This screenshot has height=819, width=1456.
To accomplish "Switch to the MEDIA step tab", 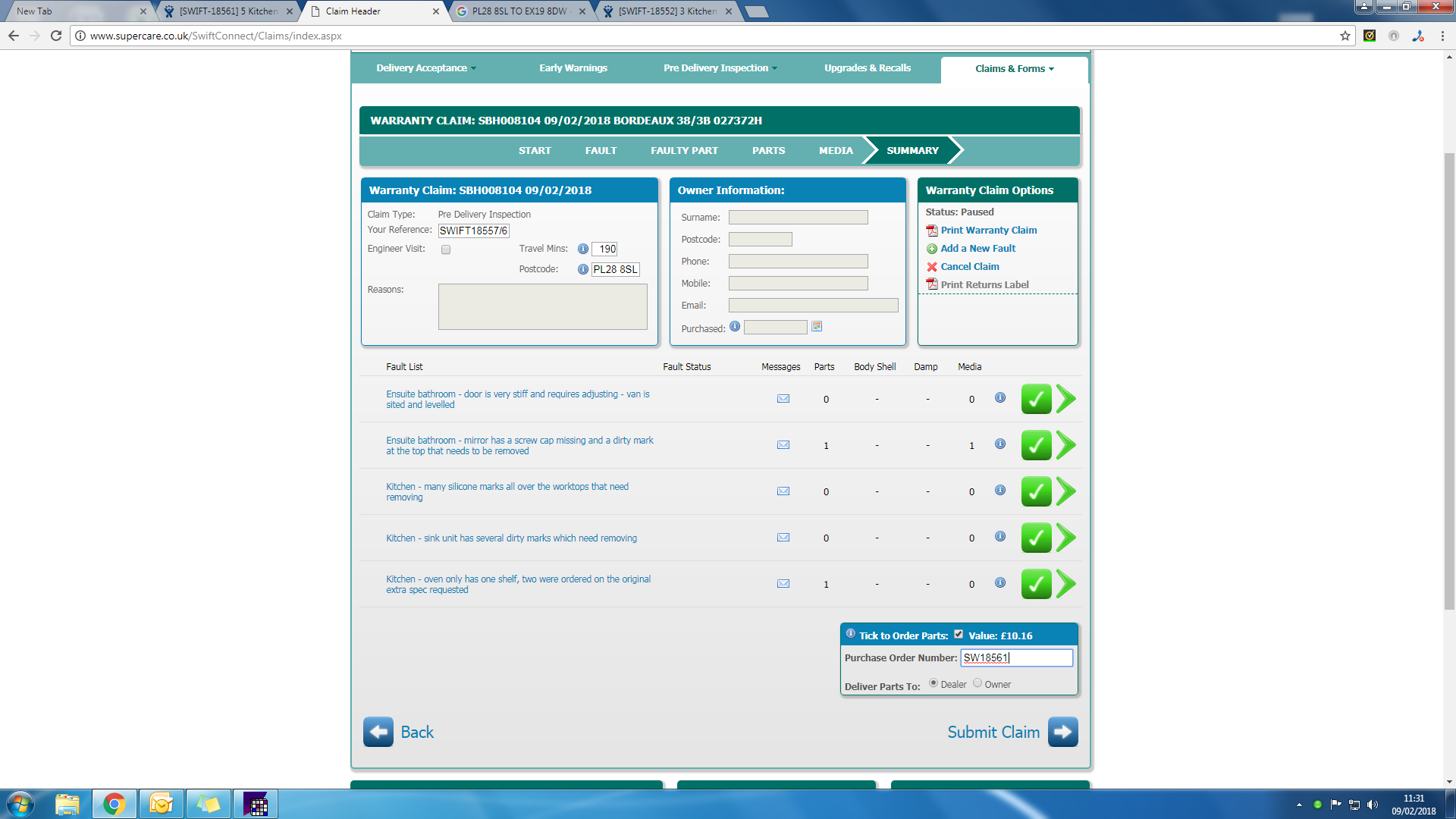I will (836, 151).
